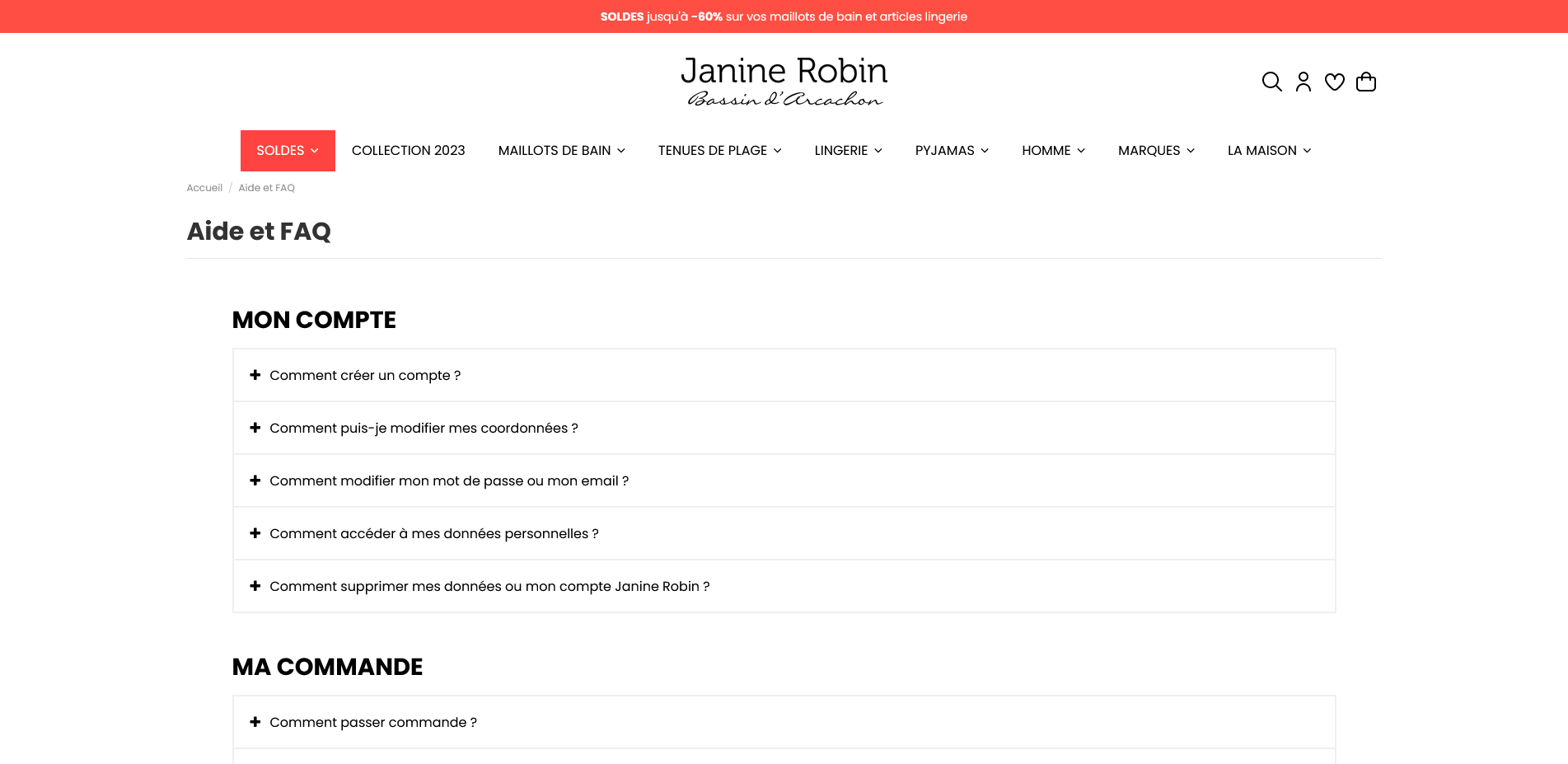Open the search magnifier icon
1568x764 pixels.
pos(1271,82)
